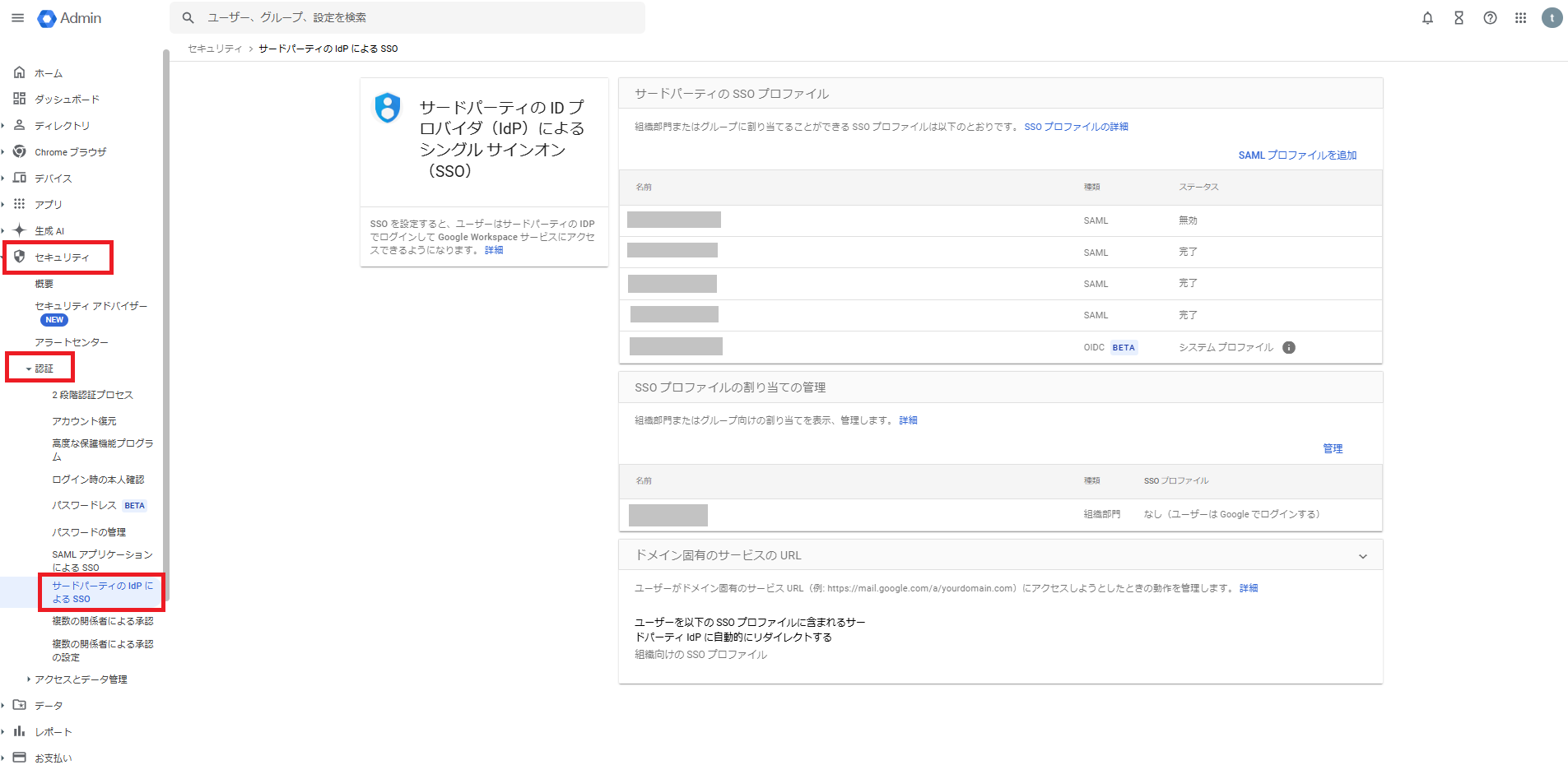1568x765 pixels.
Task: Open パスワードの管理 menu item
Action: 89,532
